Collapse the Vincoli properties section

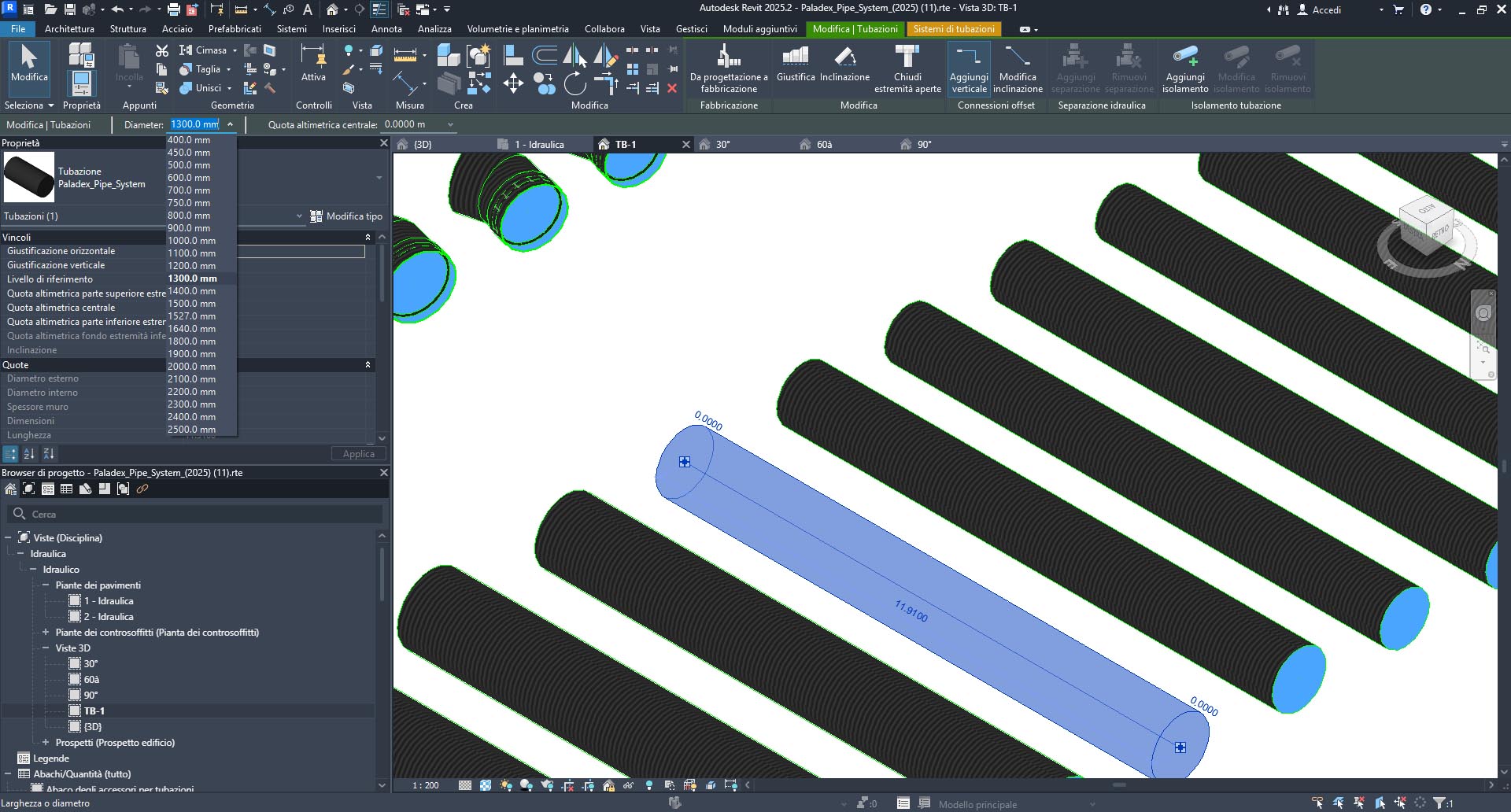(x=368, y=237)
